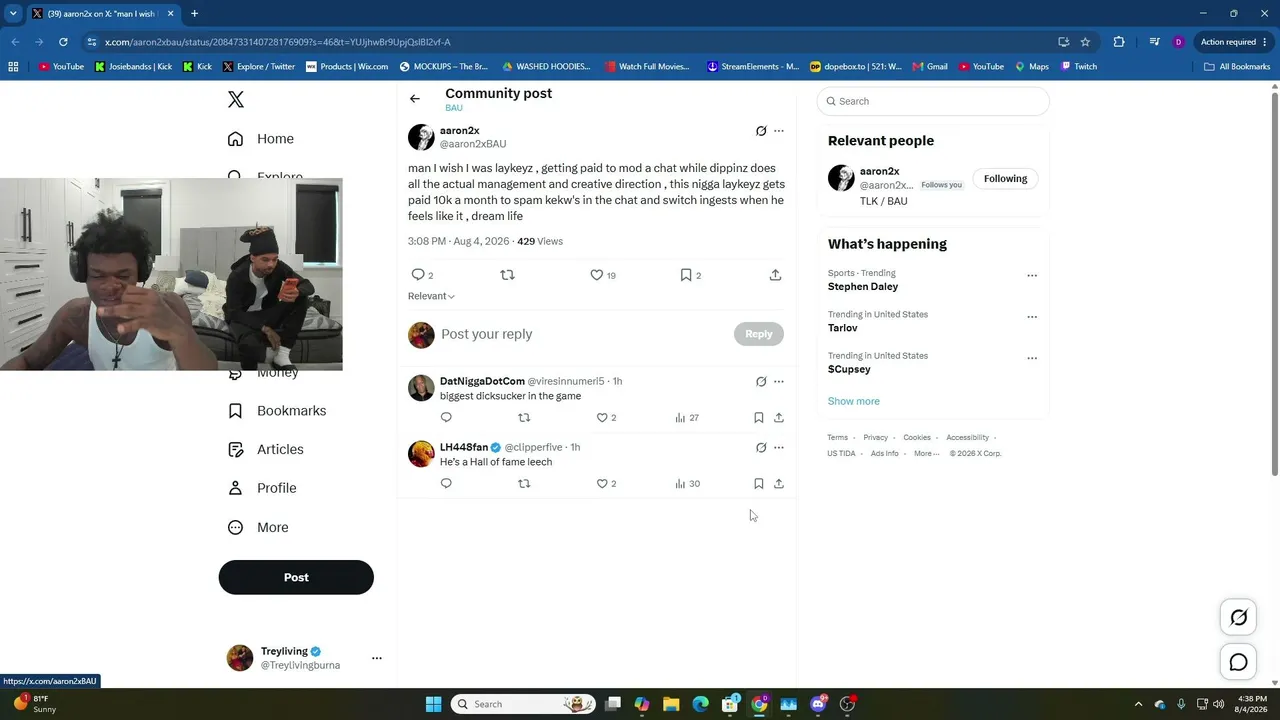Share aaron2x's main post
The image size is (1280, 720).
(x=775, y=275)
